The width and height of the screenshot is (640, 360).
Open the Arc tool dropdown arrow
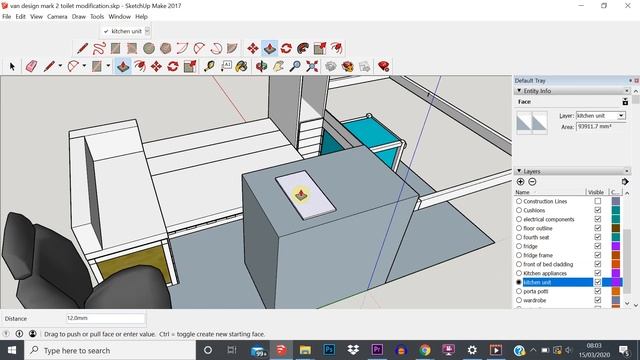tap(84, 66)
